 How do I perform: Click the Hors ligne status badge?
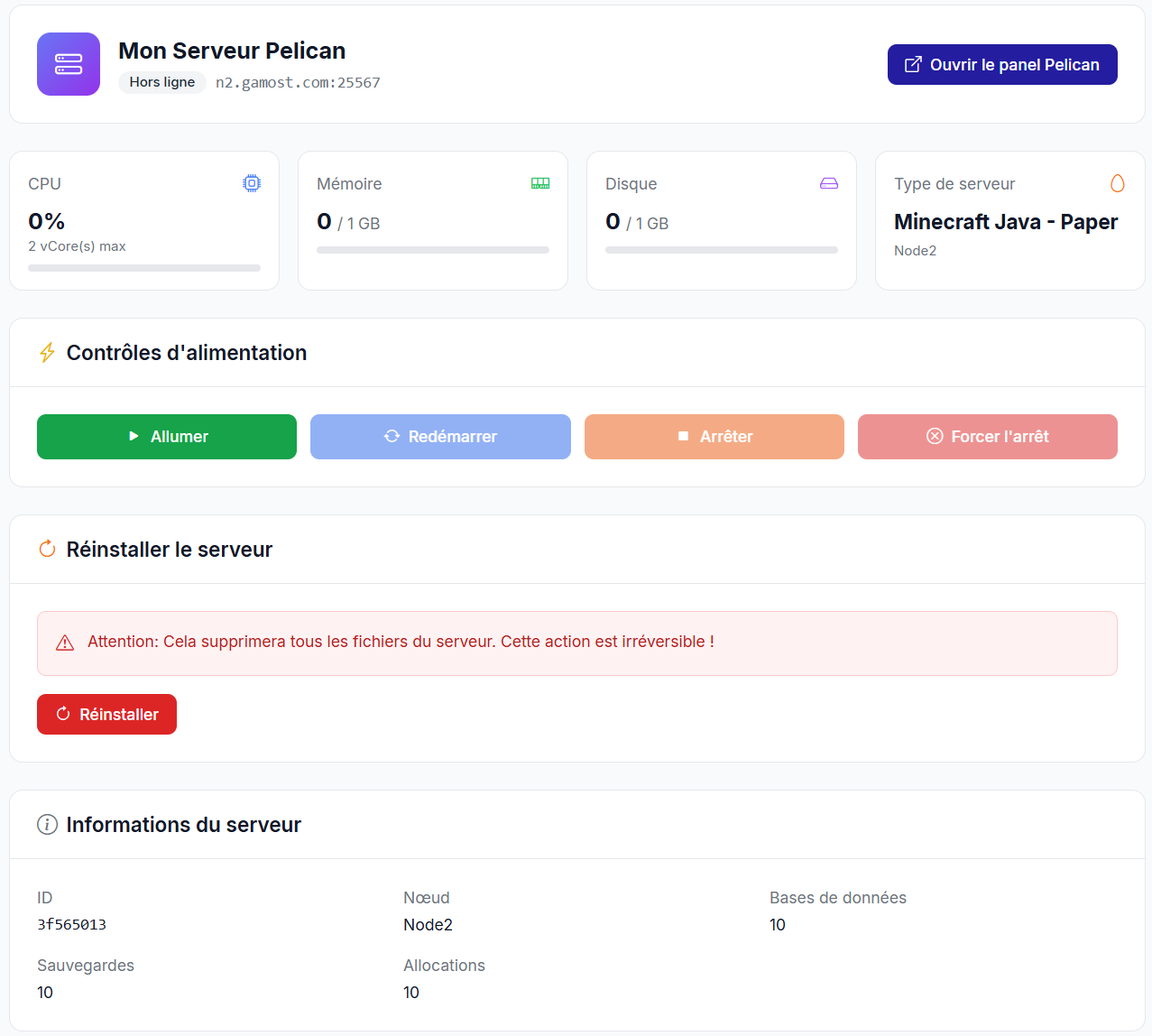tap(162, 82)
